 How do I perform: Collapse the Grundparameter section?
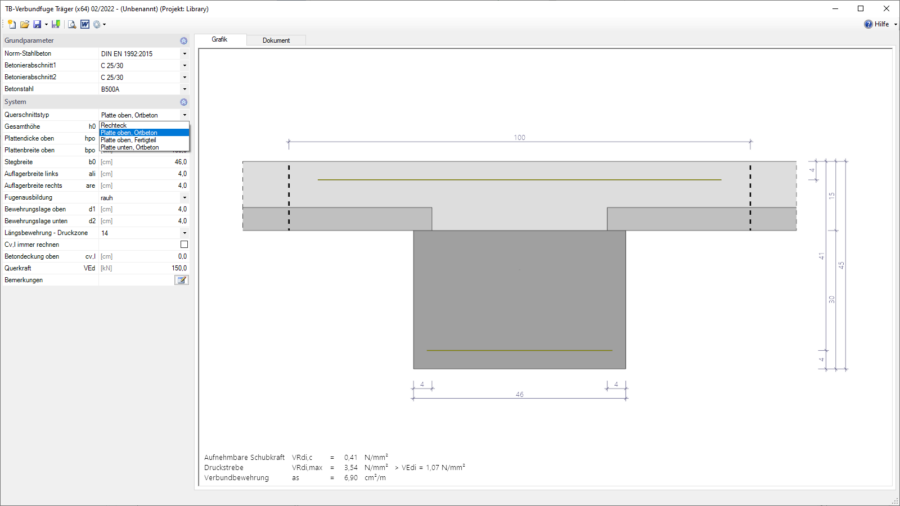pyautogui.click(x=184, y=41)
